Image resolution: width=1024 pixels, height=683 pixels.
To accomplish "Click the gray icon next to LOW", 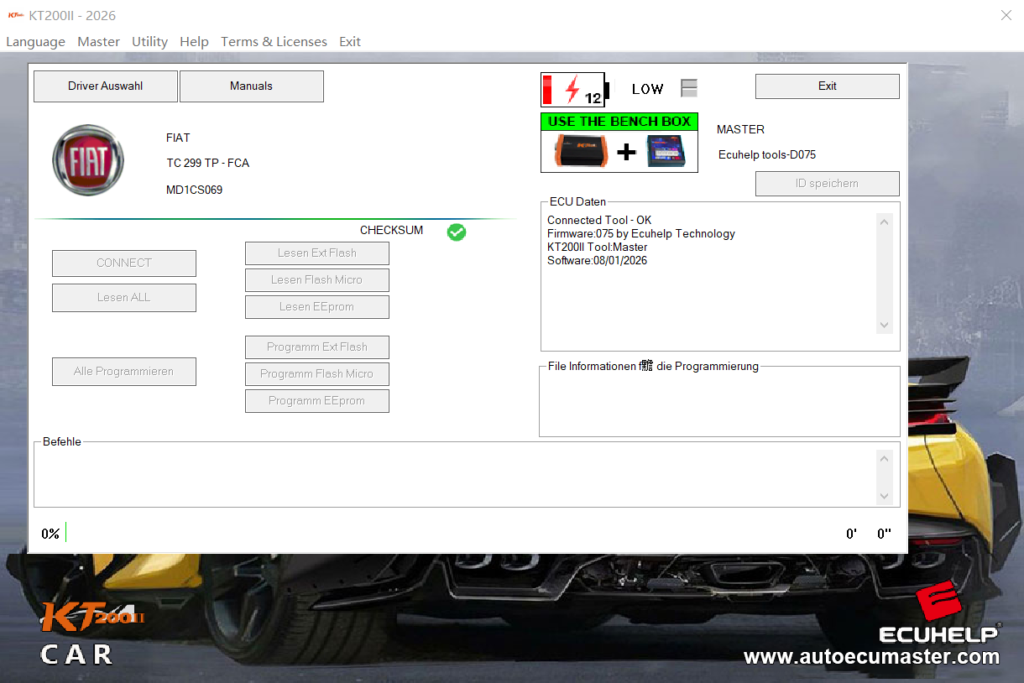I will pos(689,87).
